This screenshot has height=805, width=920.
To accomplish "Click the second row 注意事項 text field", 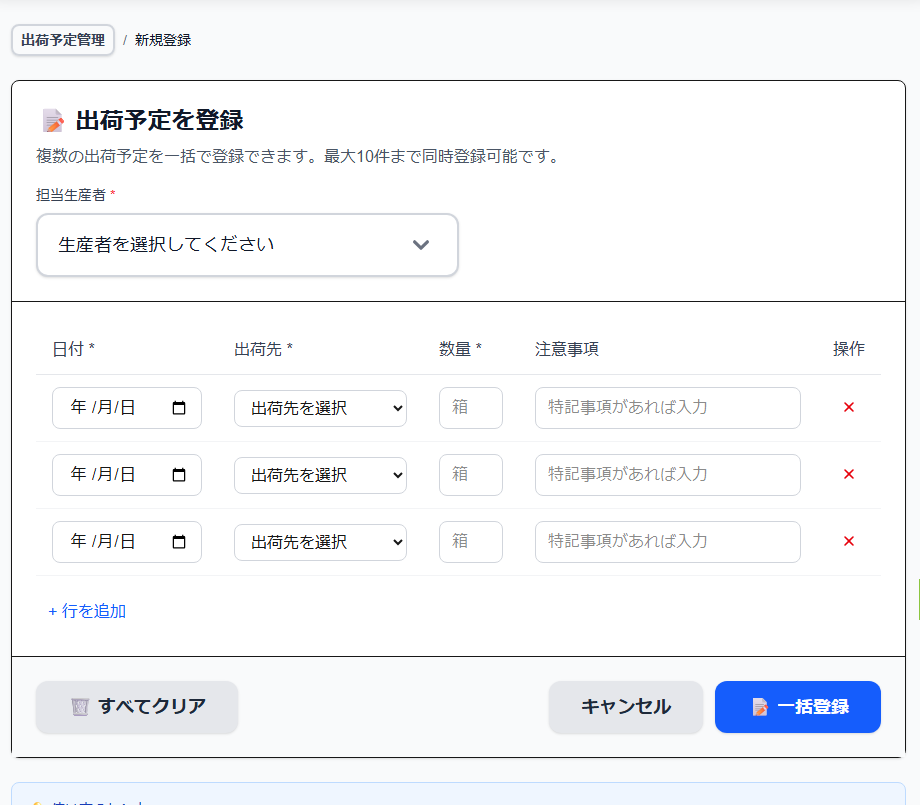I will click(x=667, y=475).
